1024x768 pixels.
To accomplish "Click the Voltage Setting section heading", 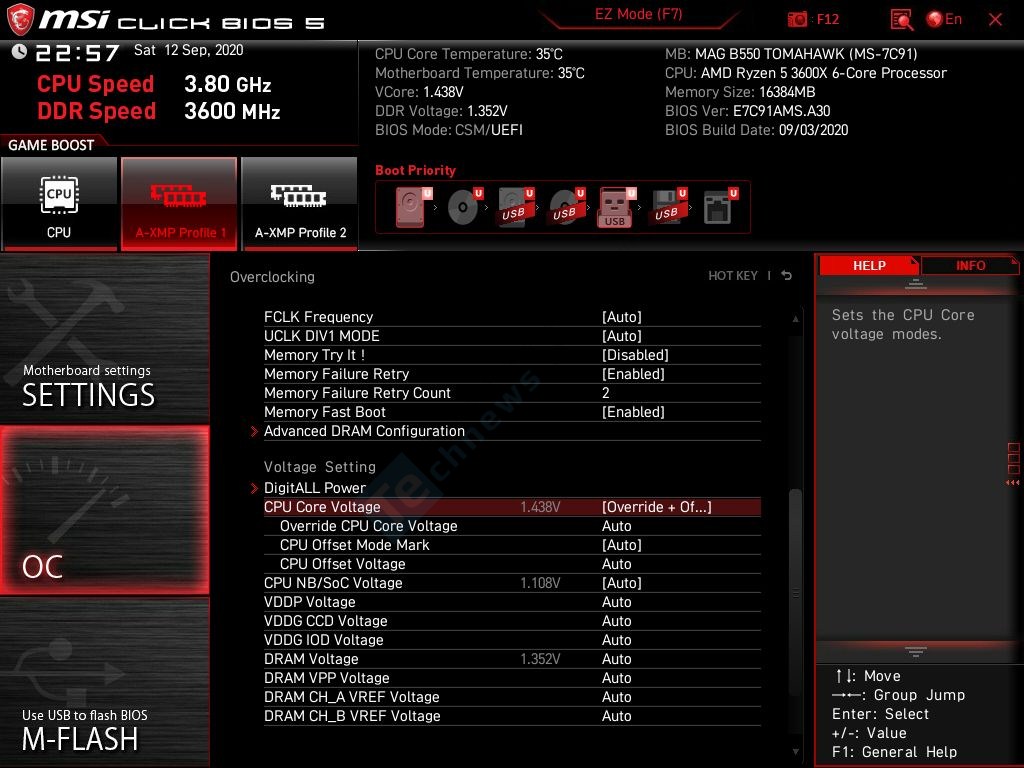I will click(320, 467).
